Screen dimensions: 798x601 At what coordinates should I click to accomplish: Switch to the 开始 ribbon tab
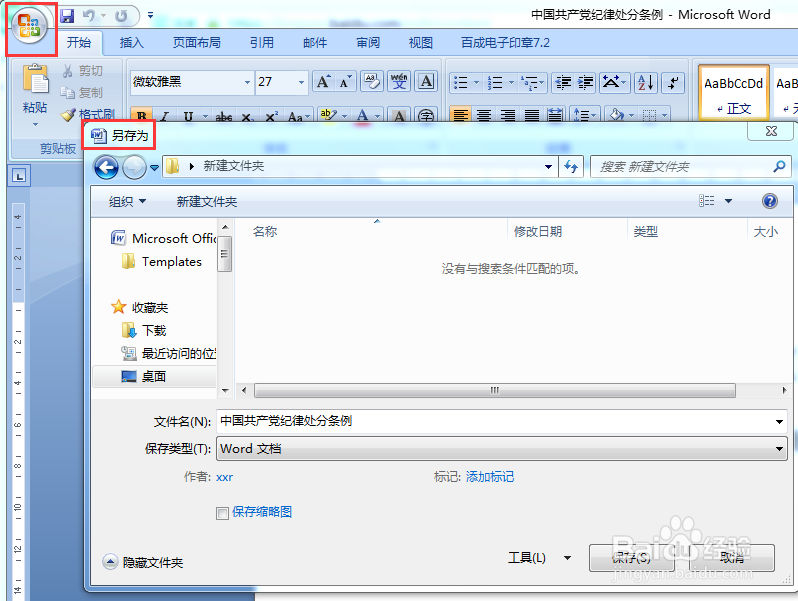(79, 43)
